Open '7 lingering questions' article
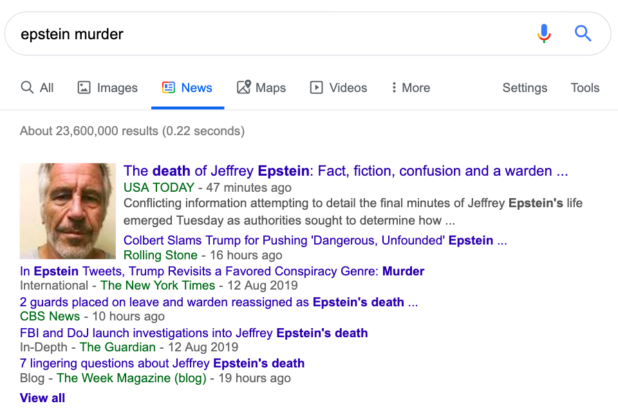The height and width of the screenshot is (417, 618). tap(162, 363)
